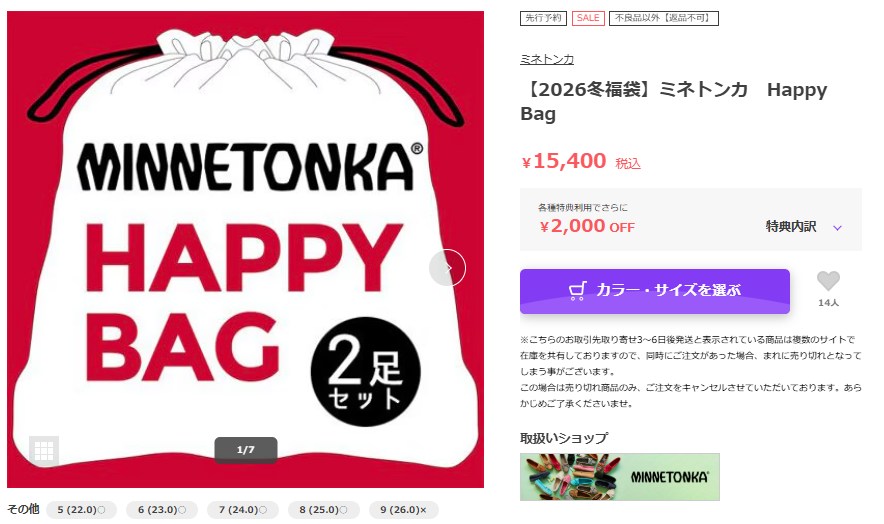Click the 先行予約 tag
Image resolution: width=884 pixels, height=524 pixels.
click(543, 18)
